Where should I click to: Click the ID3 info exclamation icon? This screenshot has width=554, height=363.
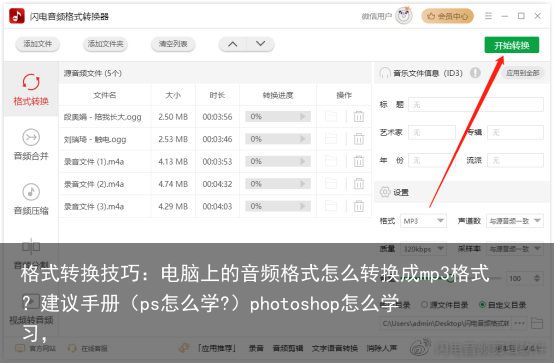(x=475, y=73)
